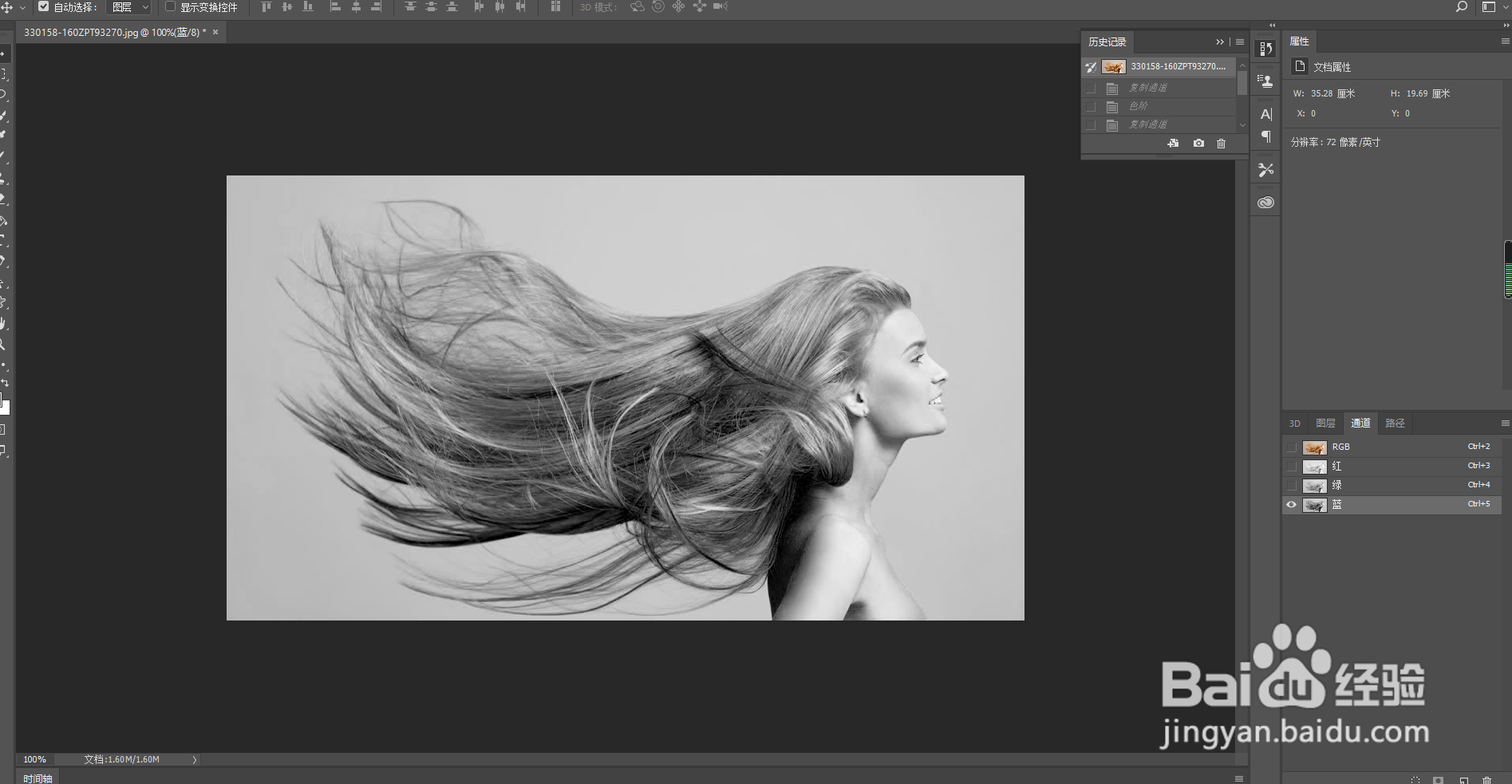Expand the History panel double-arrow button
This screenshot has width=1512, height=784.
pyautogui.click(x=1219, y=42)
